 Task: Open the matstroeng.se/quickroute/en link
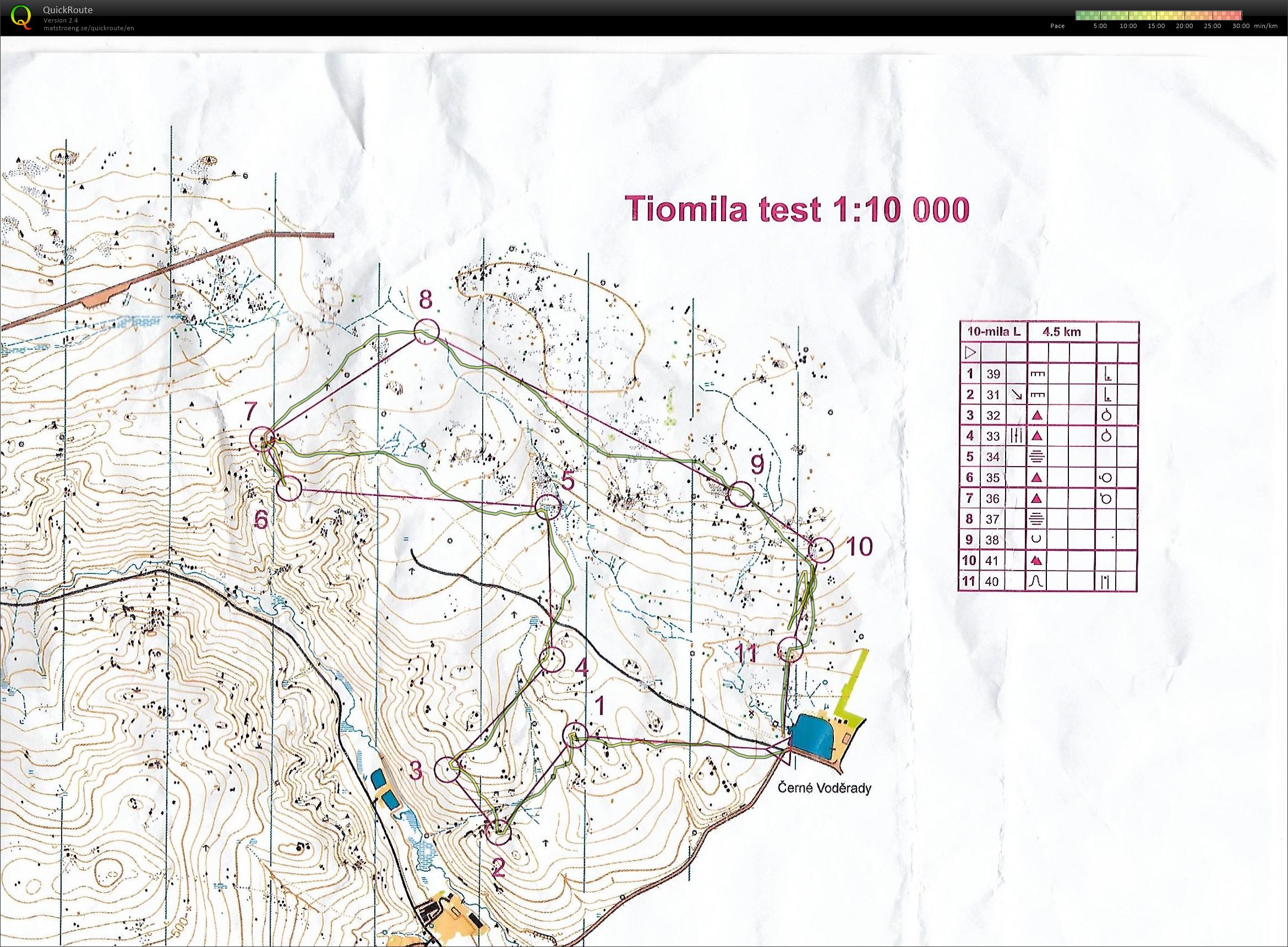coord(89,28)
